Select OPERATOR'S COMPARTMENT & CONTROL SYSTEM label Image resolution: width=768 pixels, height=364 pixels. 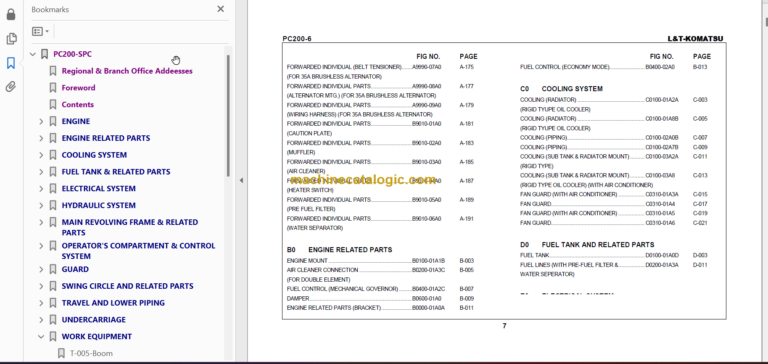[138, 251]
